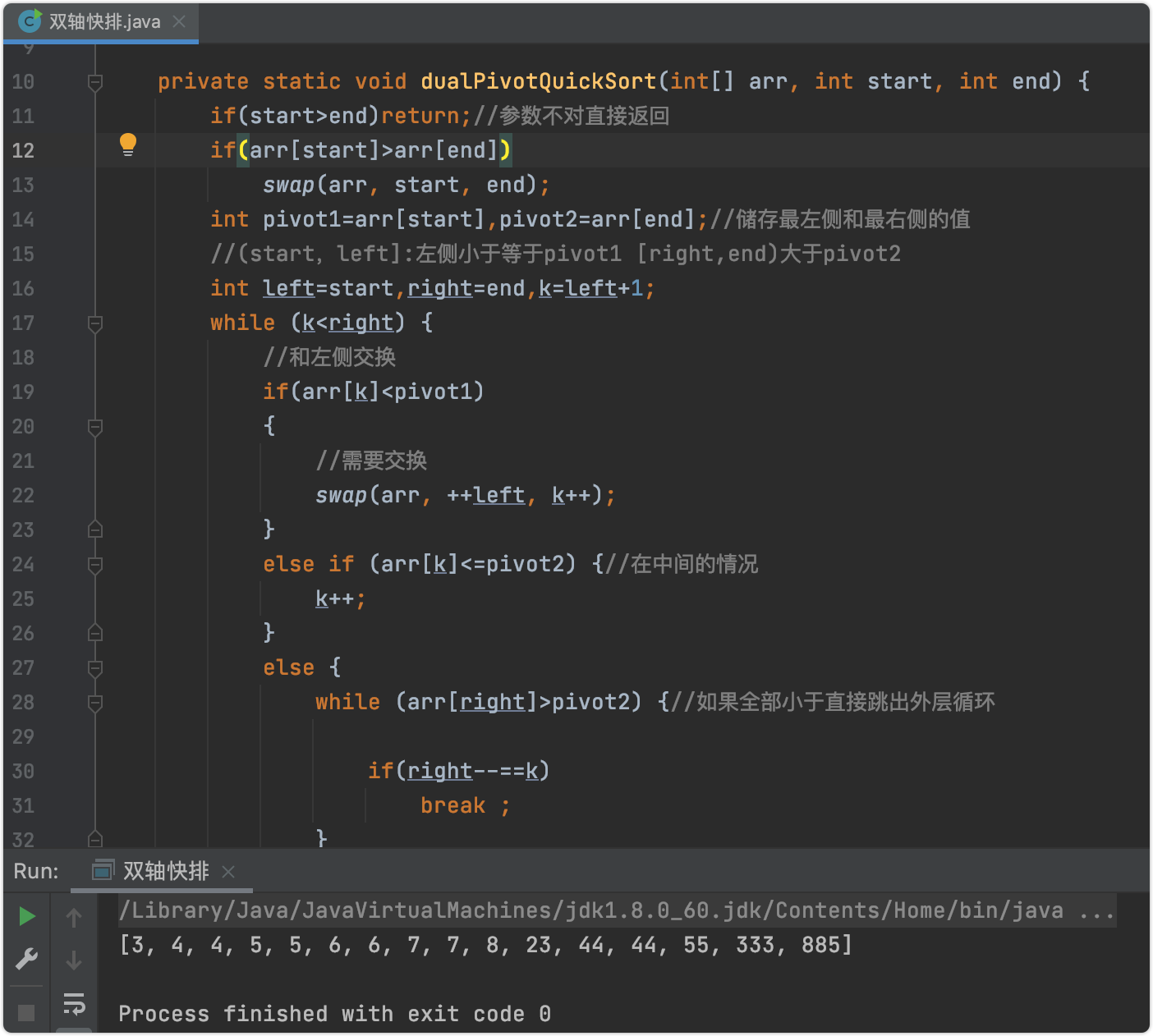The width and height of the screenshot is (1153, 1036).
Task: Collapse while loop fold at line 17
Action: tap(95, 323)
